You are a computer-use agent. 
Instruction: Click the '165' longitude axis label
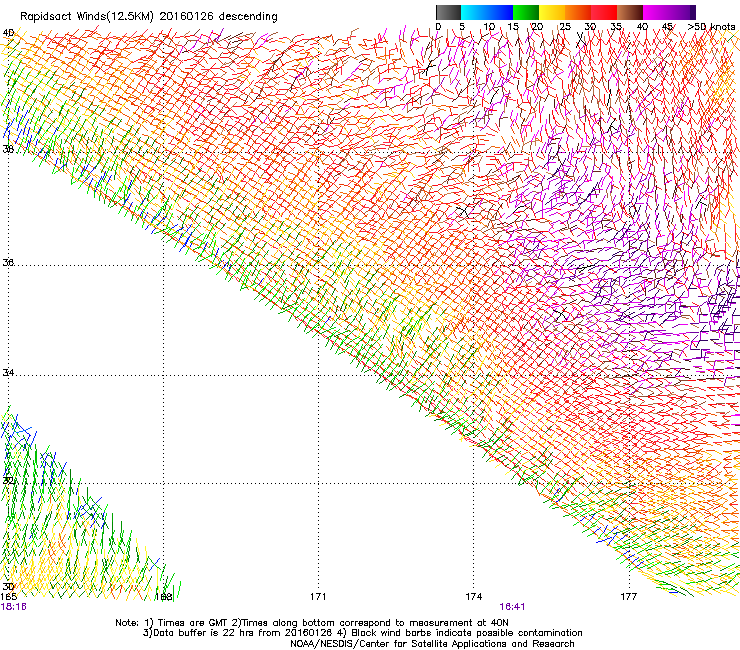(x=8, y=597)
